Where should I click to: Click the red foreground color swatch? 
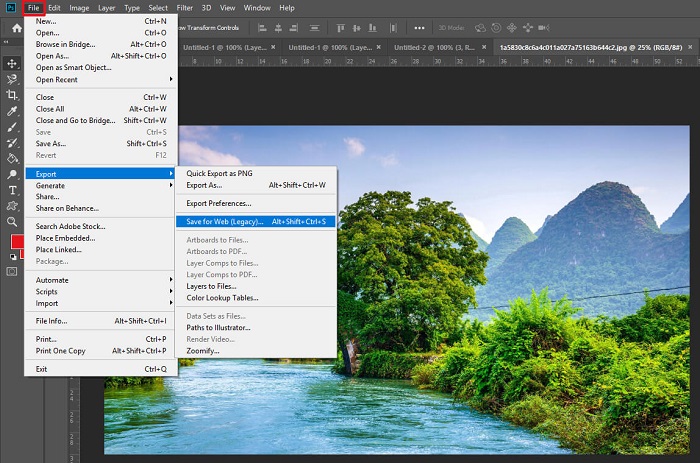click(x=17, y=243)
